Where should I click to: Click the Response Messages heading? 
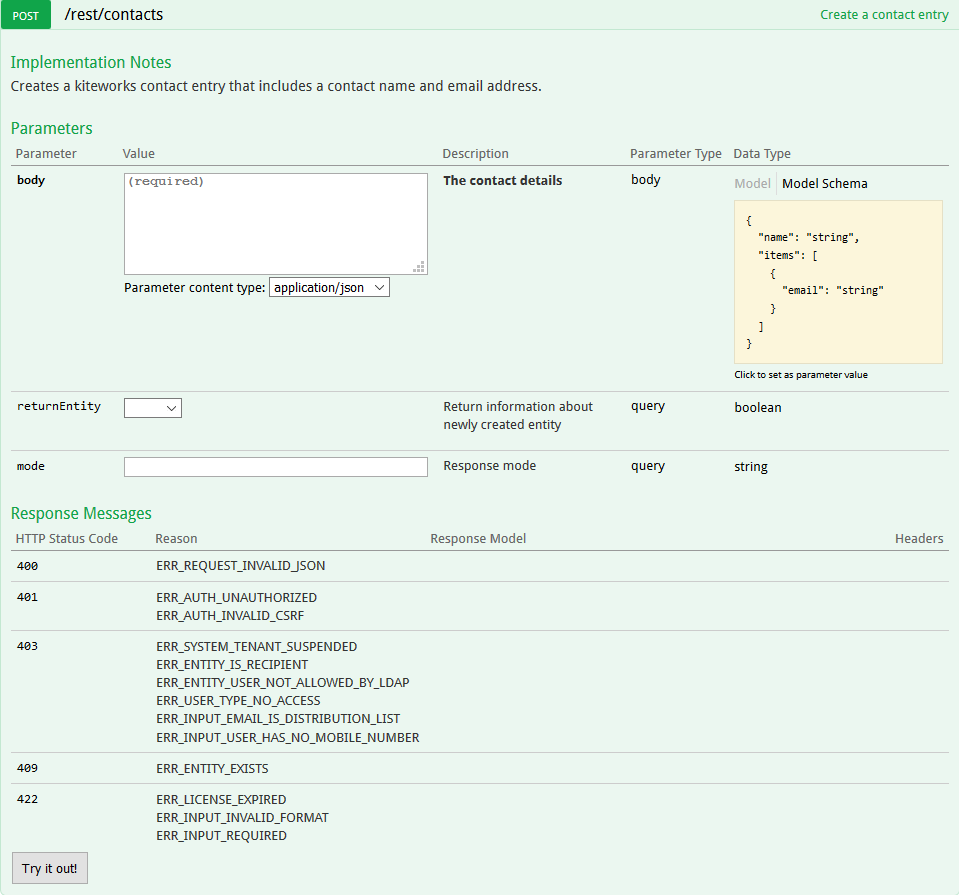(81, 513)
